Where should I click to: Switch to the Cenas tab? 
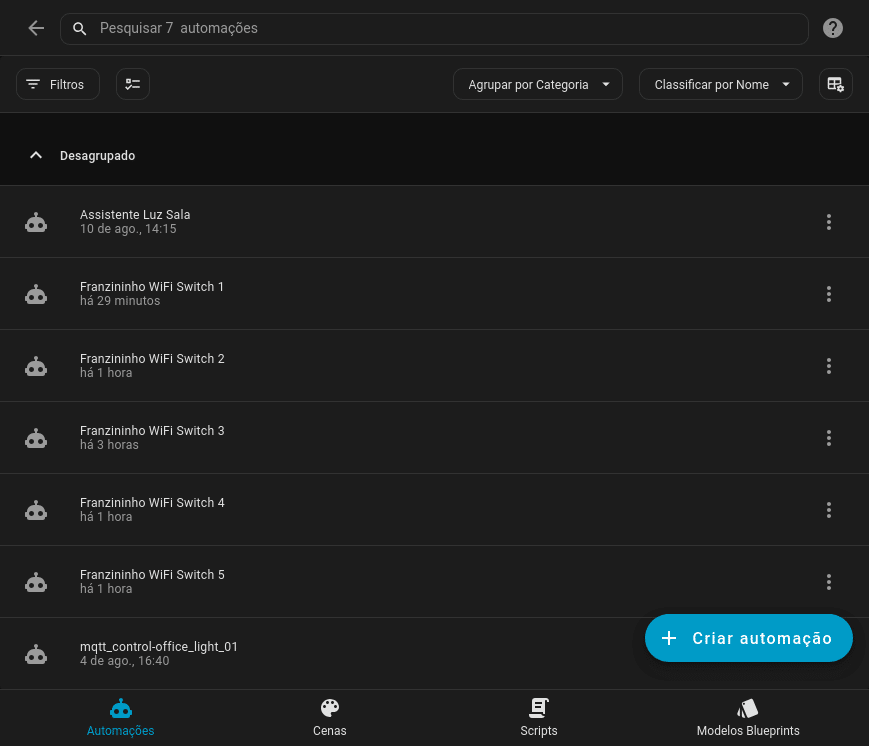[329, 717]
